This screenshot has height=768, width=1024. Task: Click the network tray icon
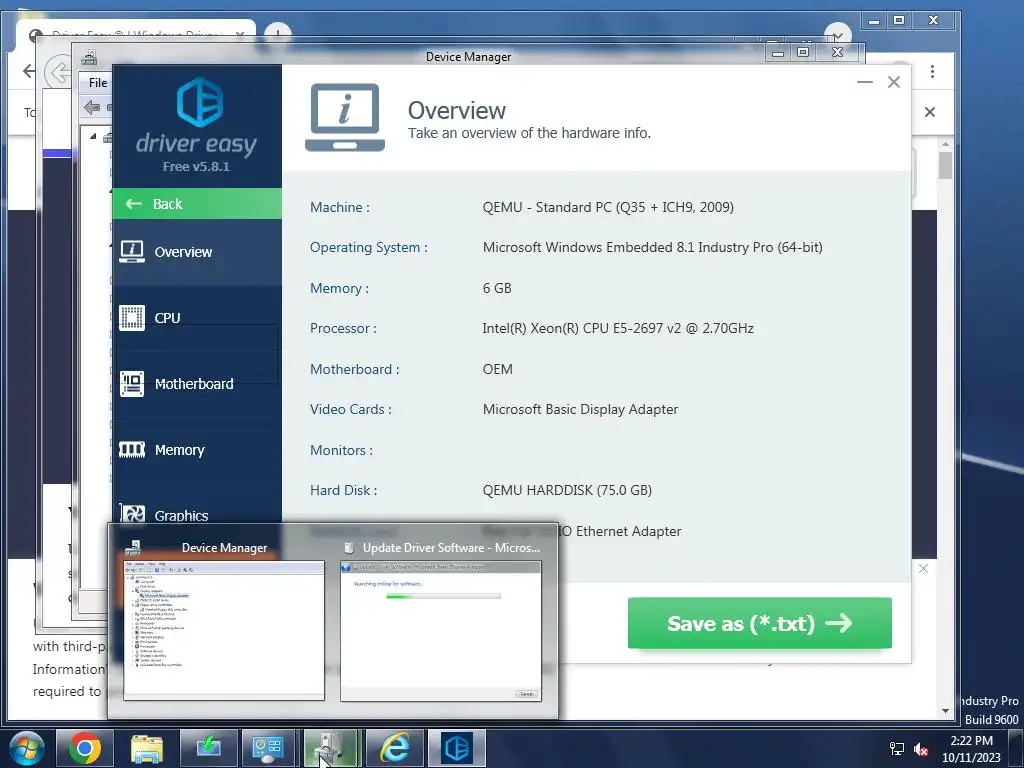click(x=897, y=749)
